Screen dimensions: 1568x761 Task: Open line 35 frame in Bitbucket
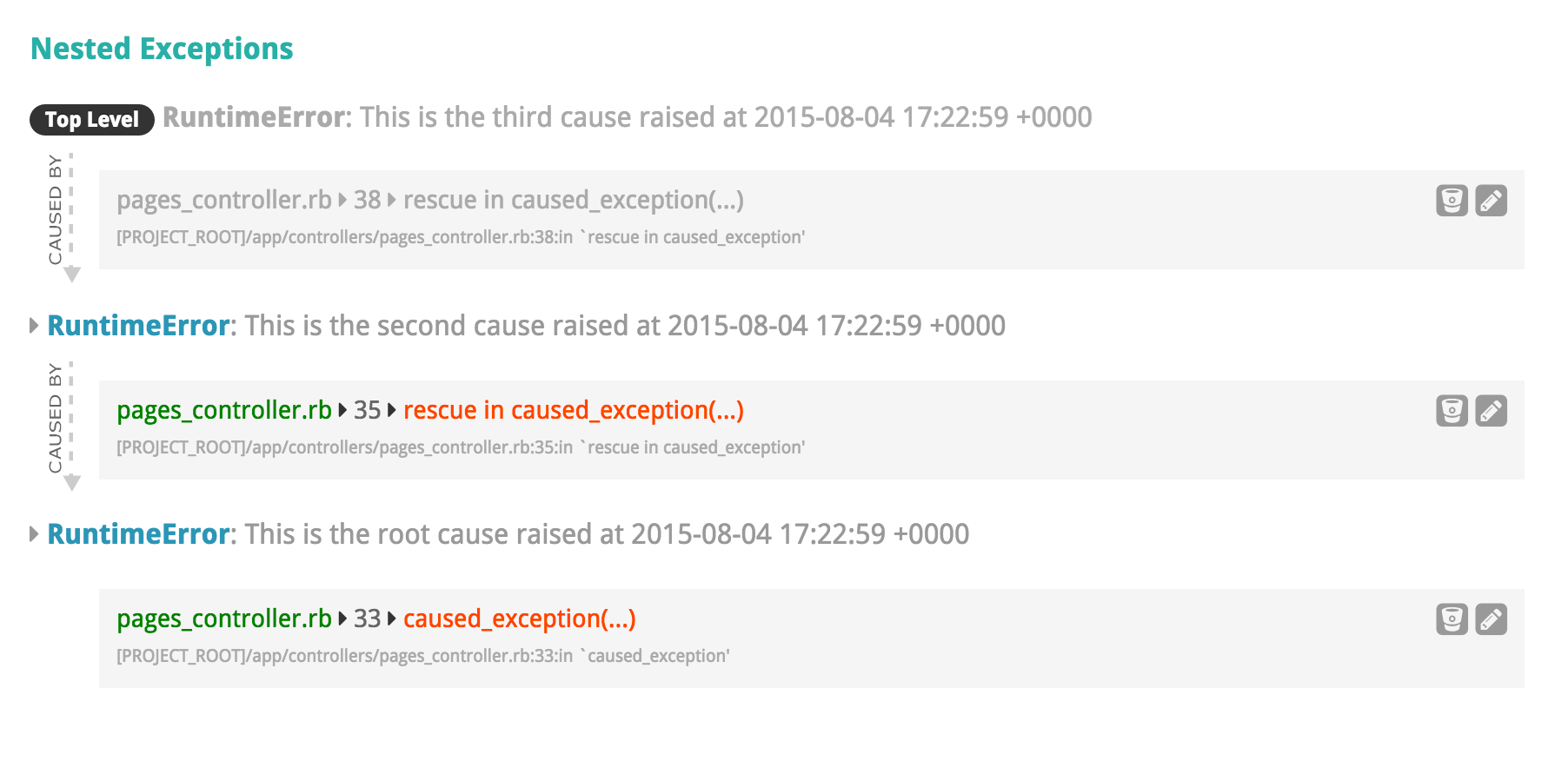pos(1452,411)
